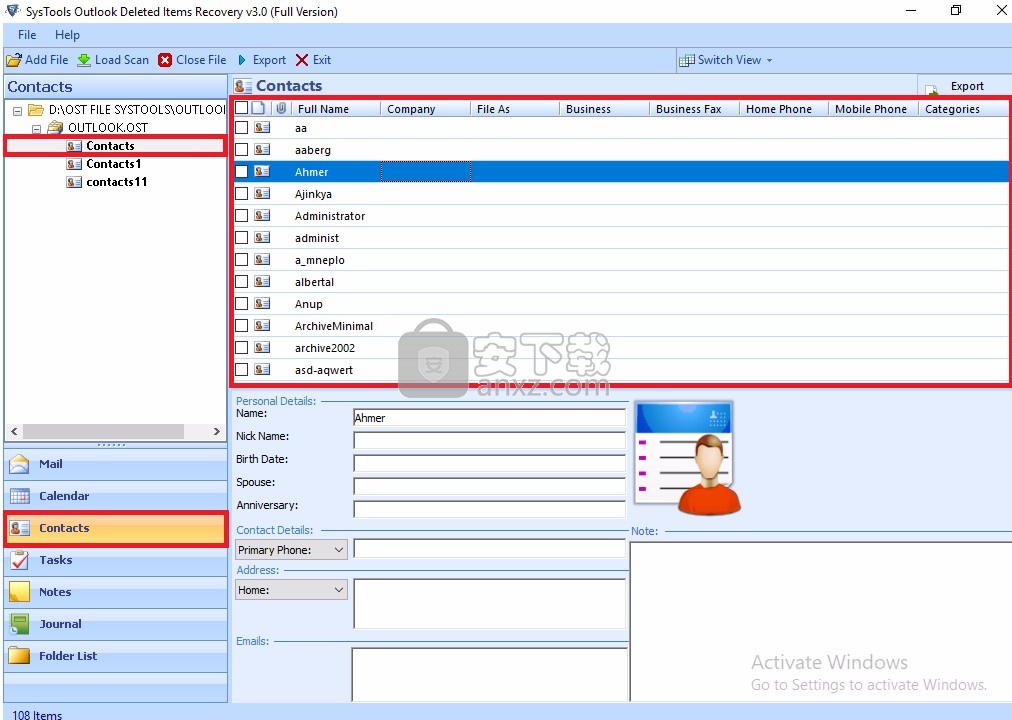Click the Add File toolbar label
The width and height of the screenshot is (1012, 720).
coord(46,60)
